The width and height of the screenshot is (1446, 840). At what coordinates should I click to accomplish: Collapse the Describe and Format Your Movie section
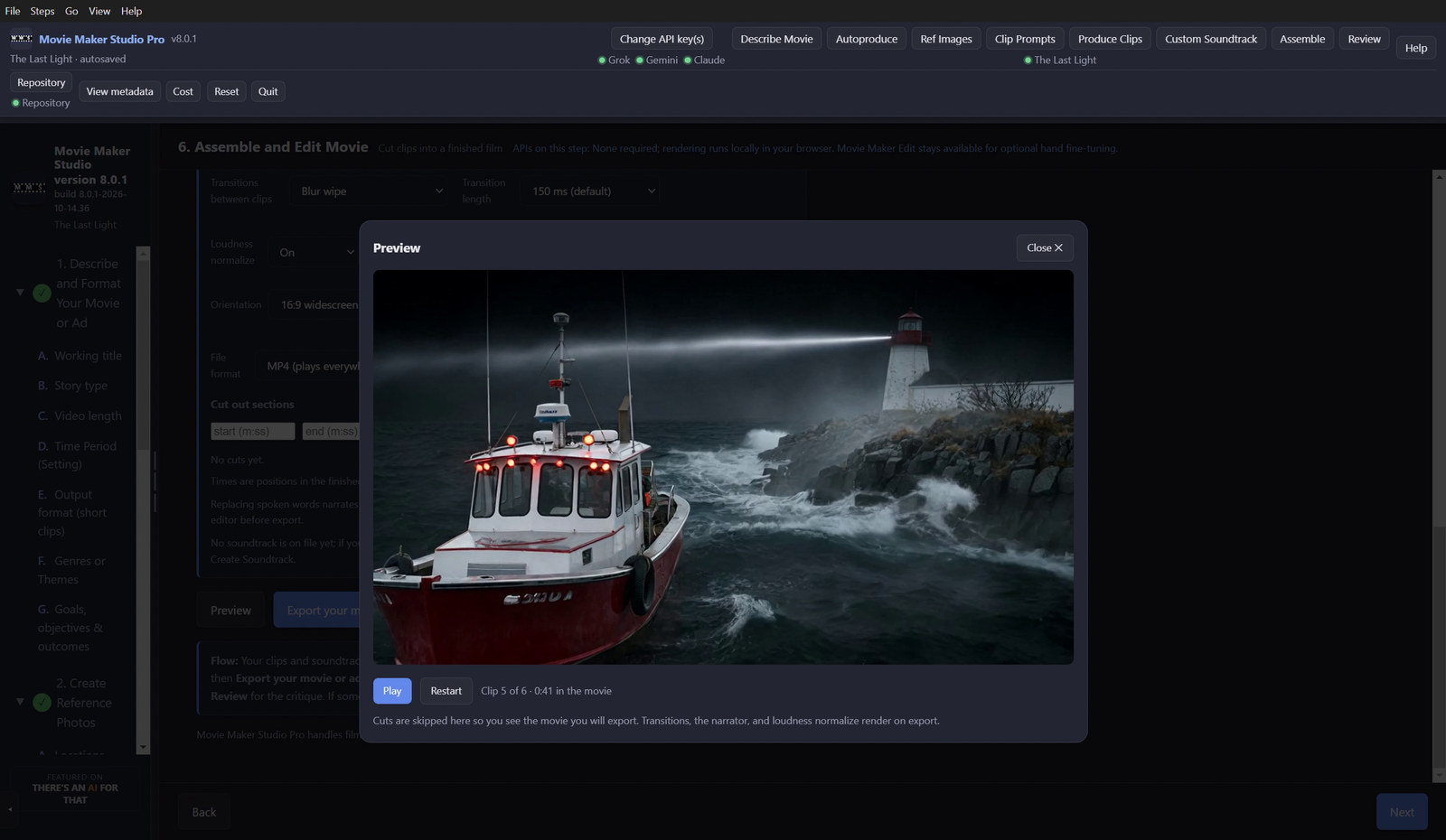point(20,293)
